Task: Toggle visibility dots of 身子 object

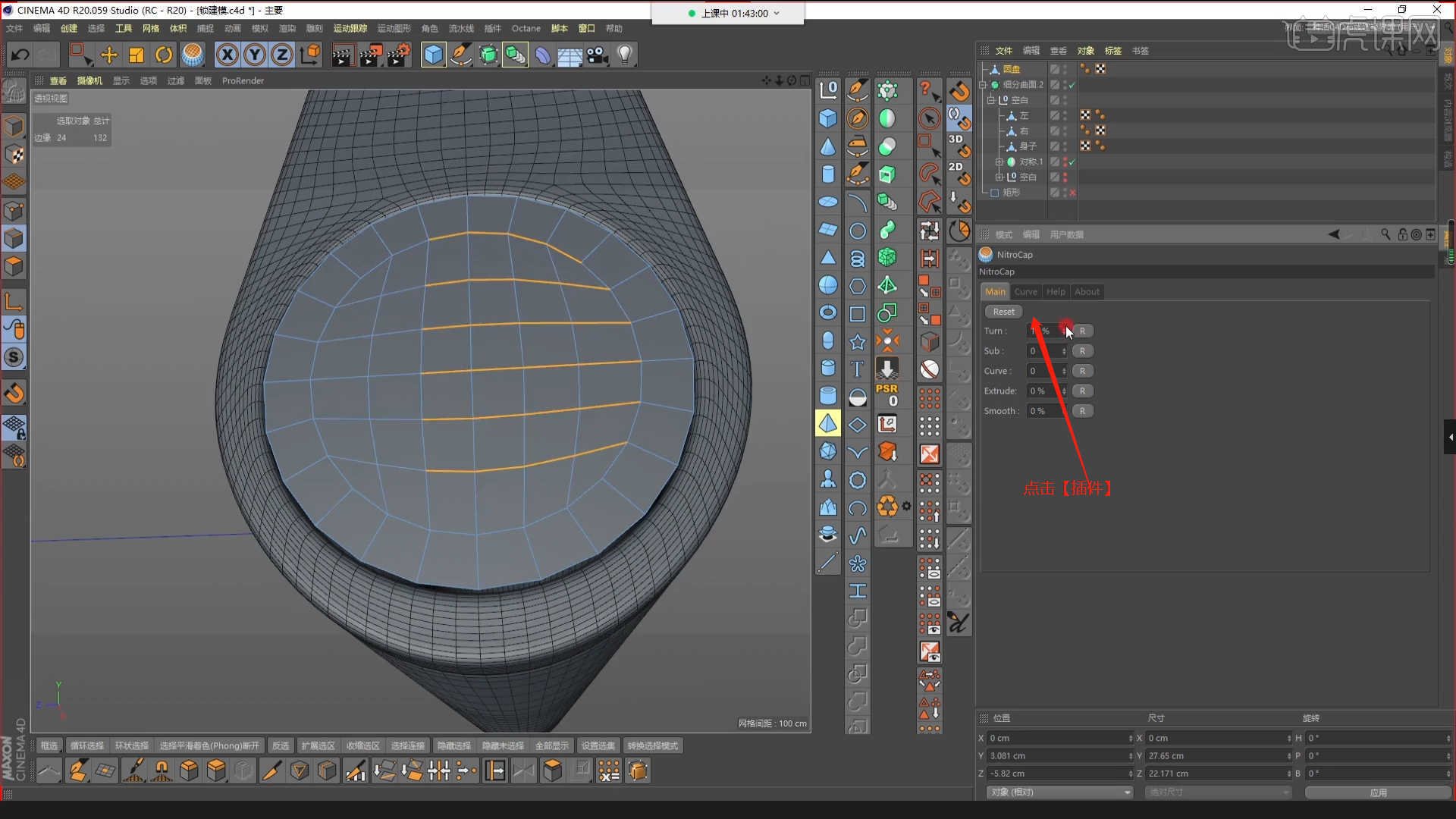Action: click(1065, 146)
